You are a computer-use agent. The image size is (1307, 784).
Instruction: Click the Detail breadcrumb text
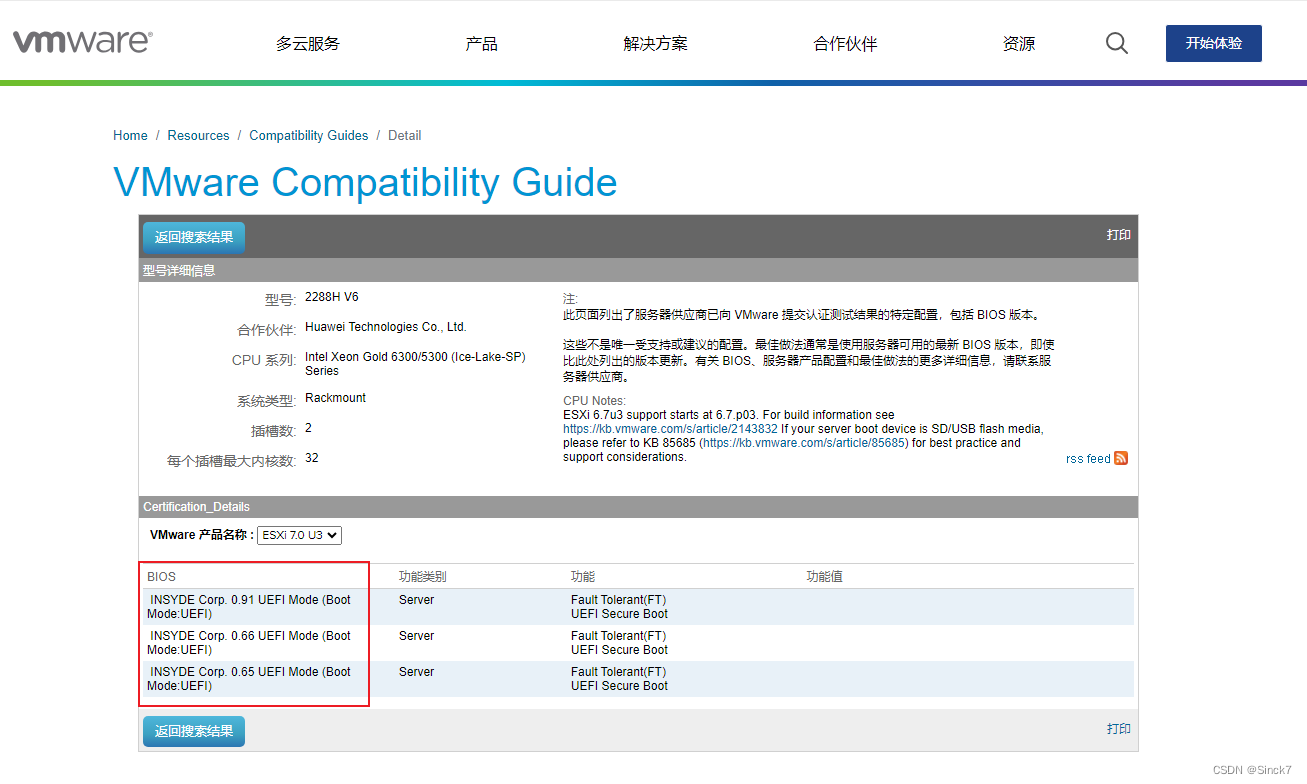click(x=405, y=135)
